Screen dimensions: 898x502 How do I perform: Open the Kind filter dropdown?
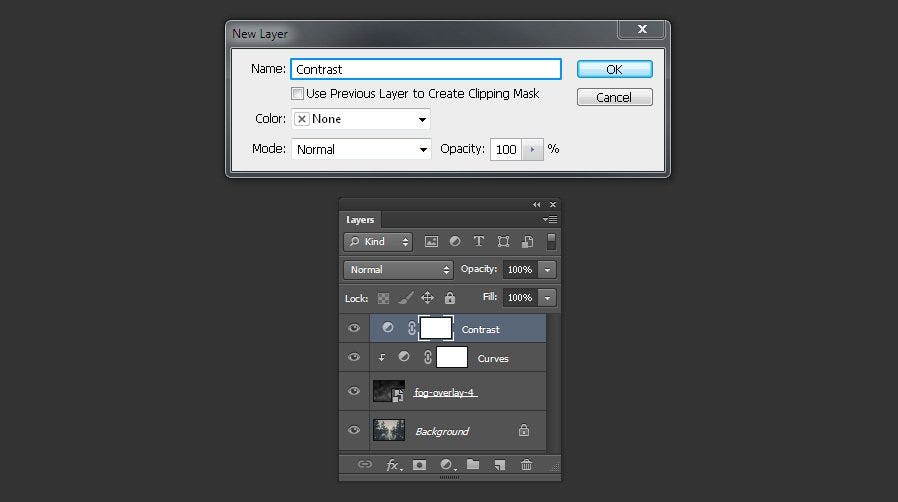point(378,242)
